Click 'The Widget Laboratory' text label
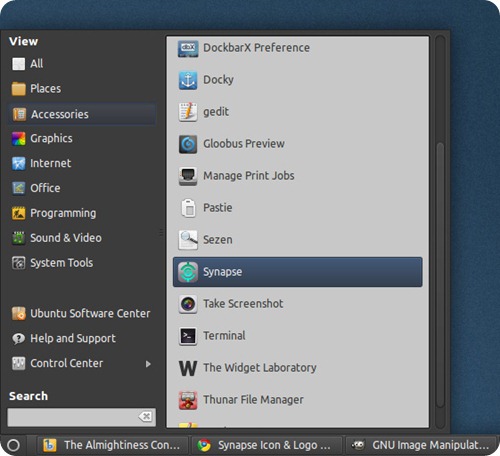This screenshot has height=456, width=500. [260, 368]
